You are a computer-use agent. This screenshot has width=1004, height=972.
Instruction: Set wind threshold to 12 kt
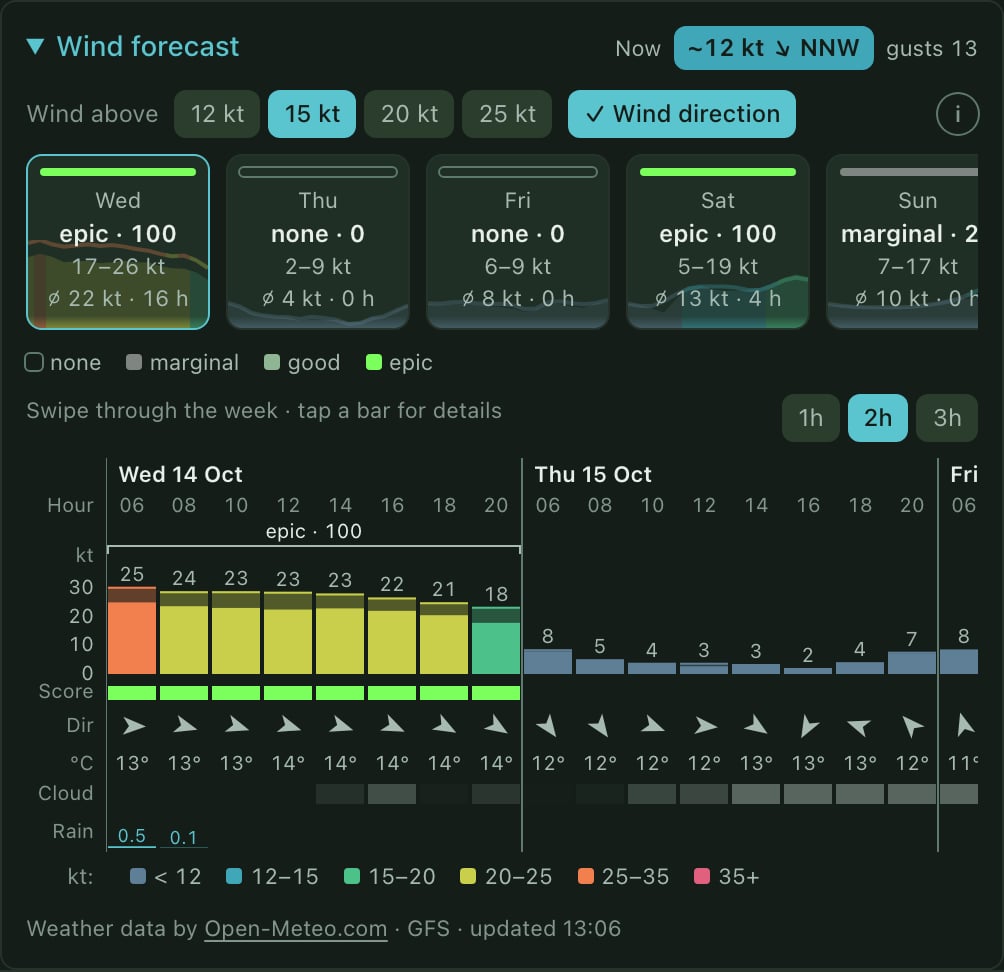pyautogui.click(x=217, y=114)
